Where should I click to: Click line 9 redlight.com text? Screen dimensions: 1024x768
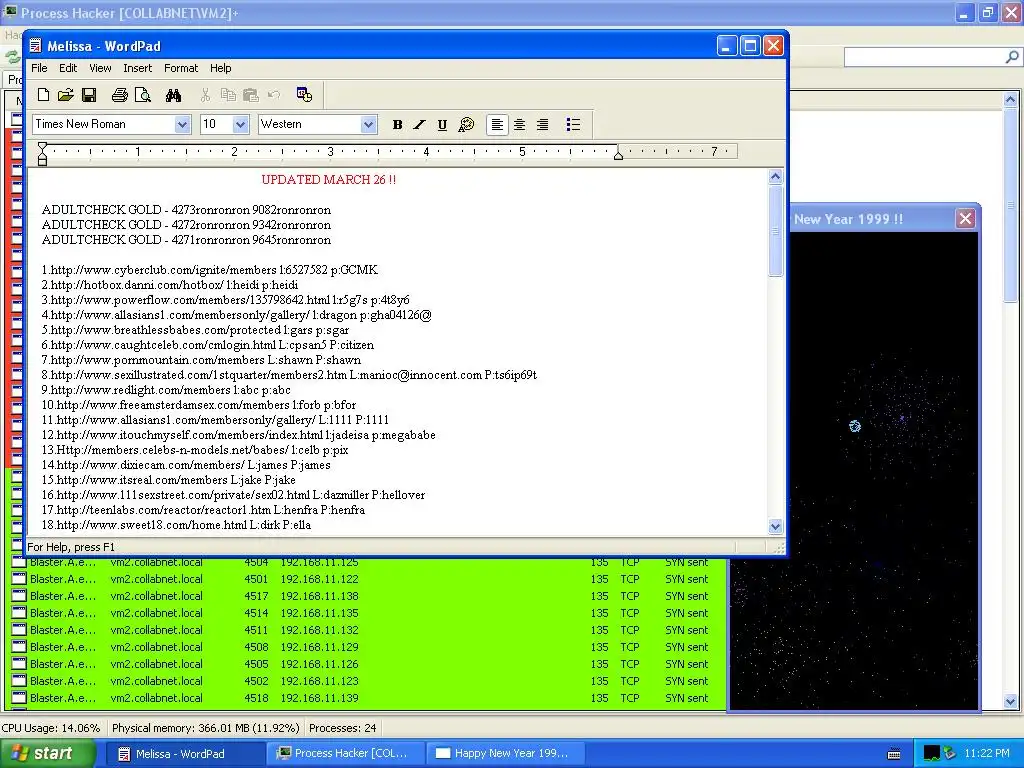tap(166, 390)
